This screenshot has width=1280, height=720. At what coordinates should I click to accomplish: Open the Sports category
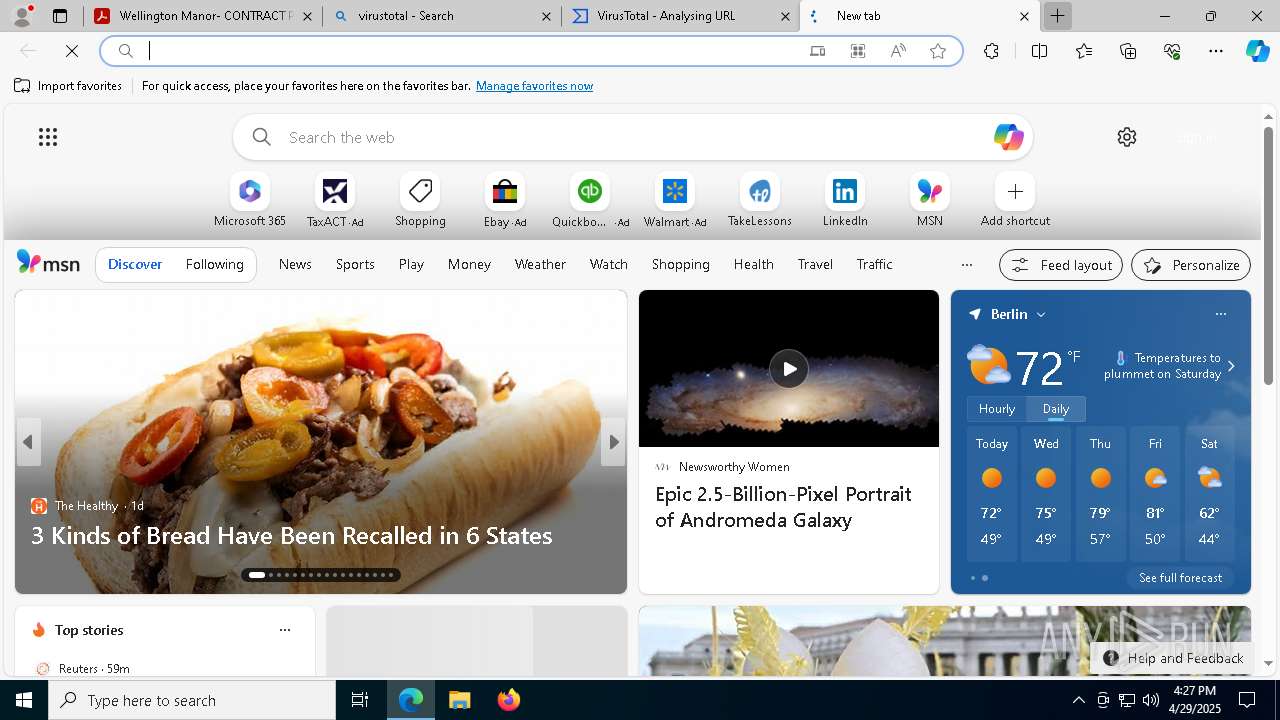click(355, 264)
